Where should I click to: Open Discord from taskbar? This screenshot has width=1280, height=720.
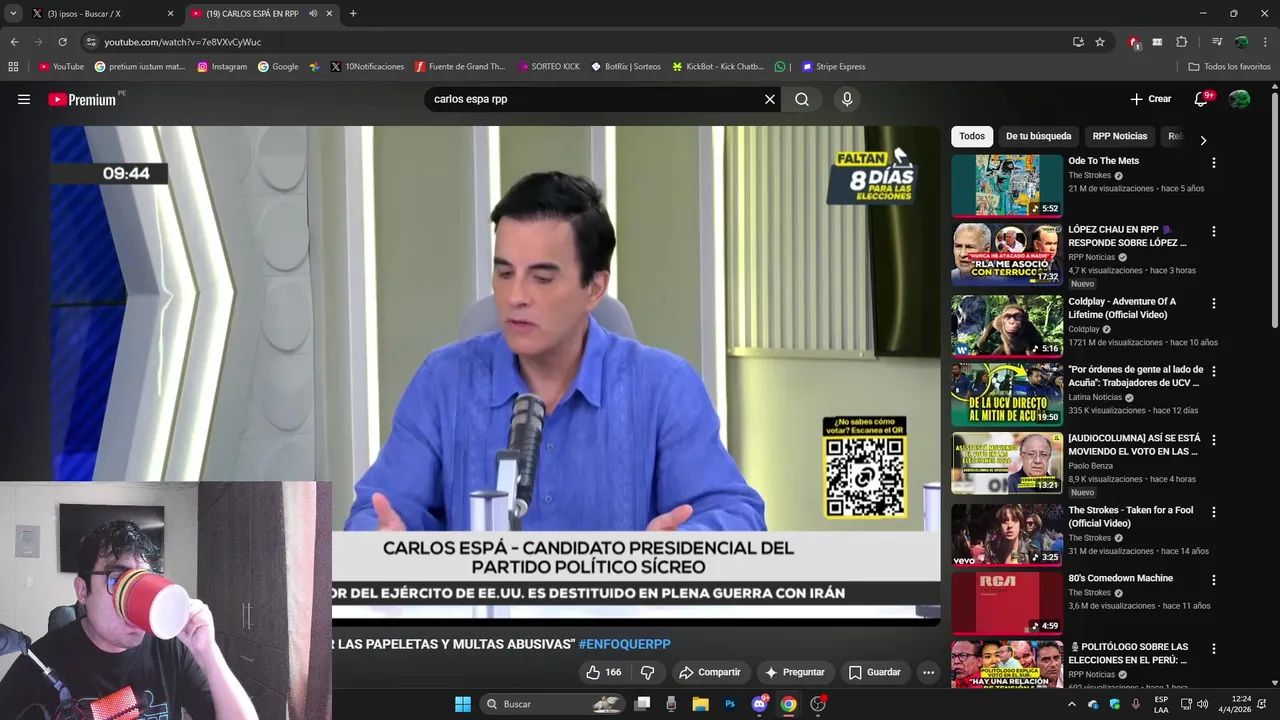(759, 704)
